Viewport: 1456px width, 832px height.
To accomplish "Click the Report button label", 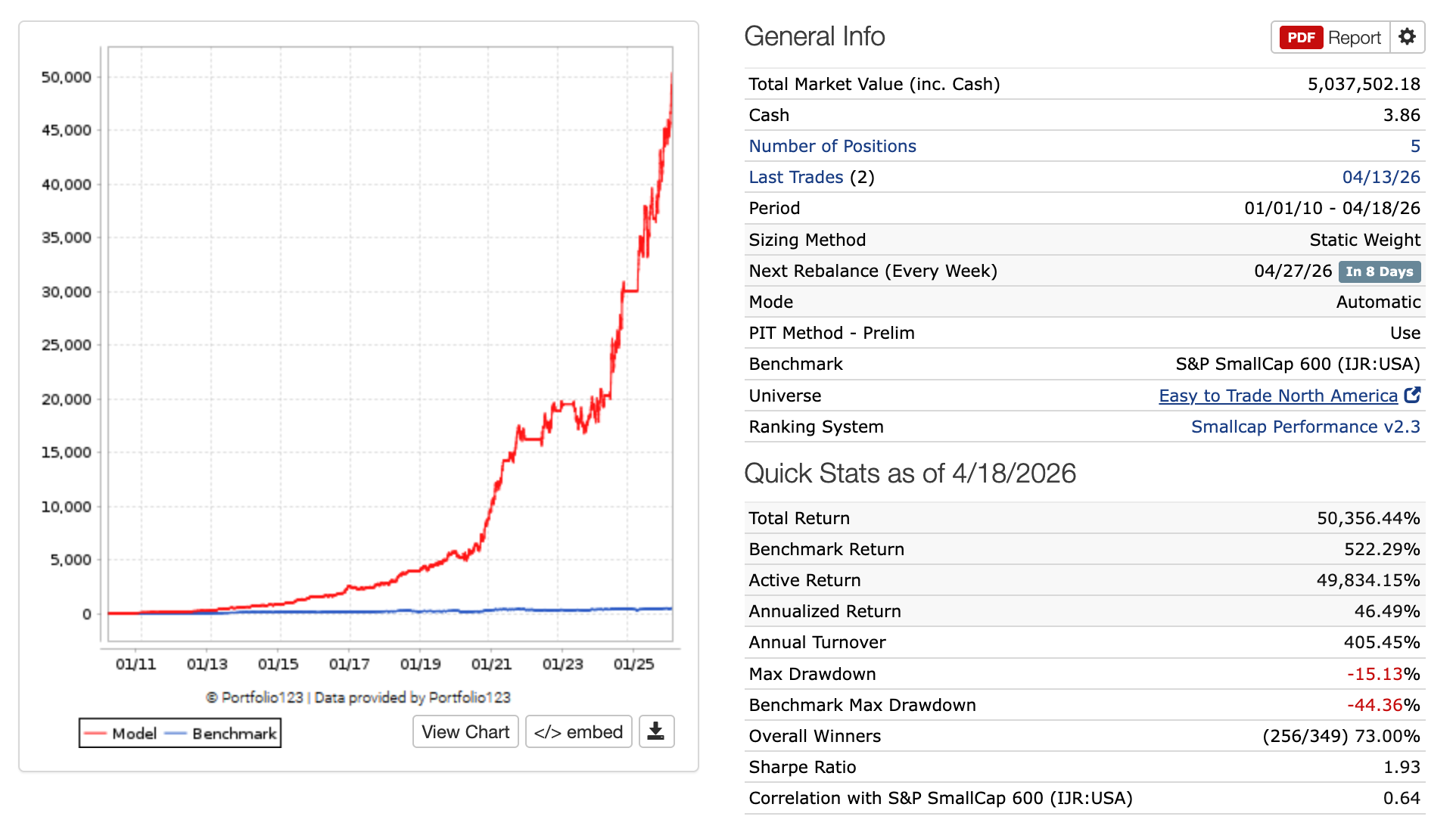I will [x=1354, y=38].
